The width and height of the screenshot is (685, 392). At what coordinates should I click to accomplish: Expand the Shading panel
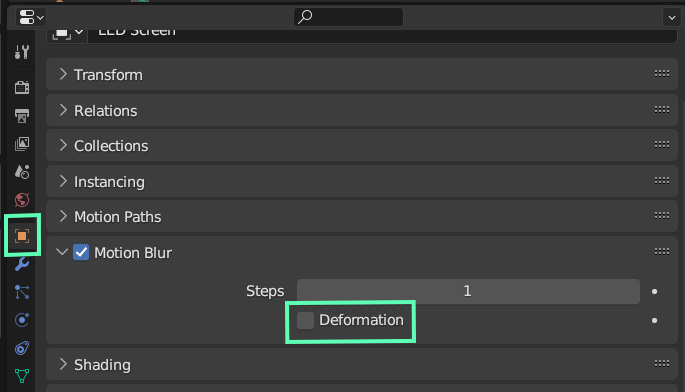(63, 364)
